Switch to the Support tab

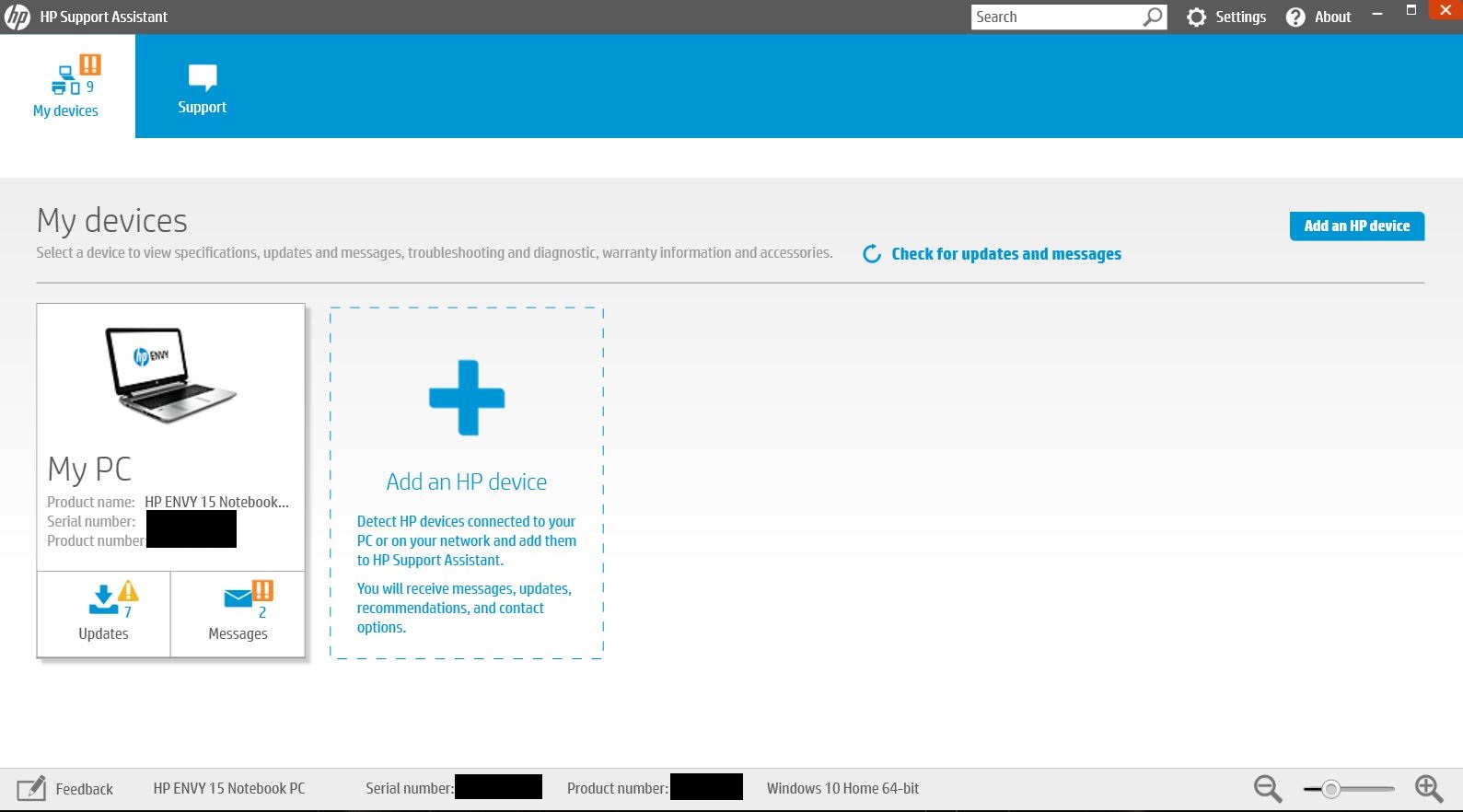(x=203, y=88)
